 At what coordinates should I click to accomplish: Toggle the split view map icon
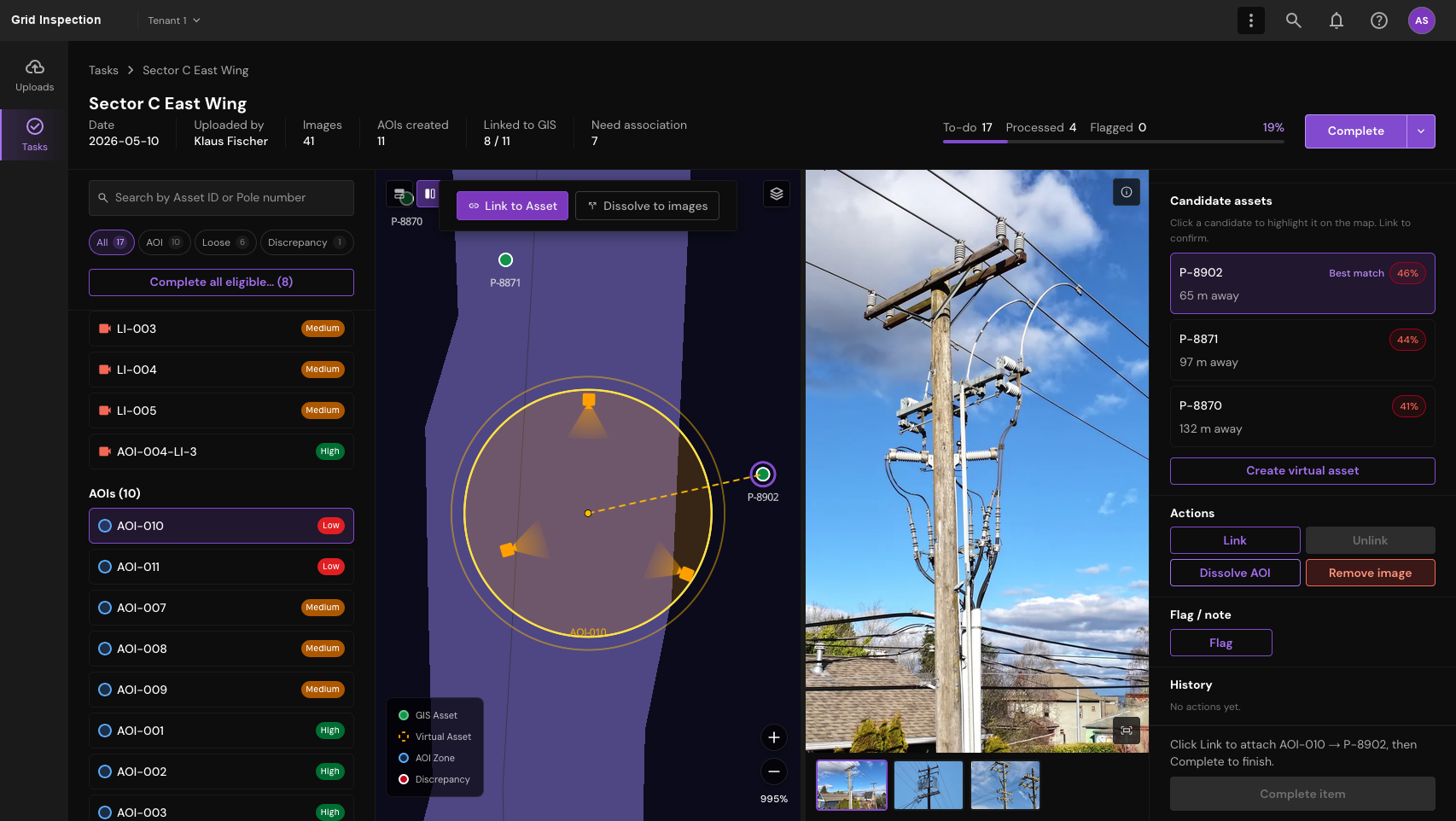(x=429, y=194)
